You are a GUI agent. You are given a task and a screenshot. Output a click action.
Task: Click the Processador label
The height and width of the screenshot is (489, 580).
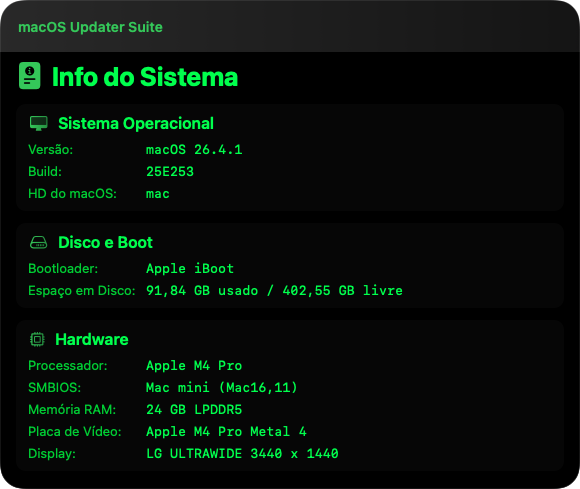pos(68,366)
